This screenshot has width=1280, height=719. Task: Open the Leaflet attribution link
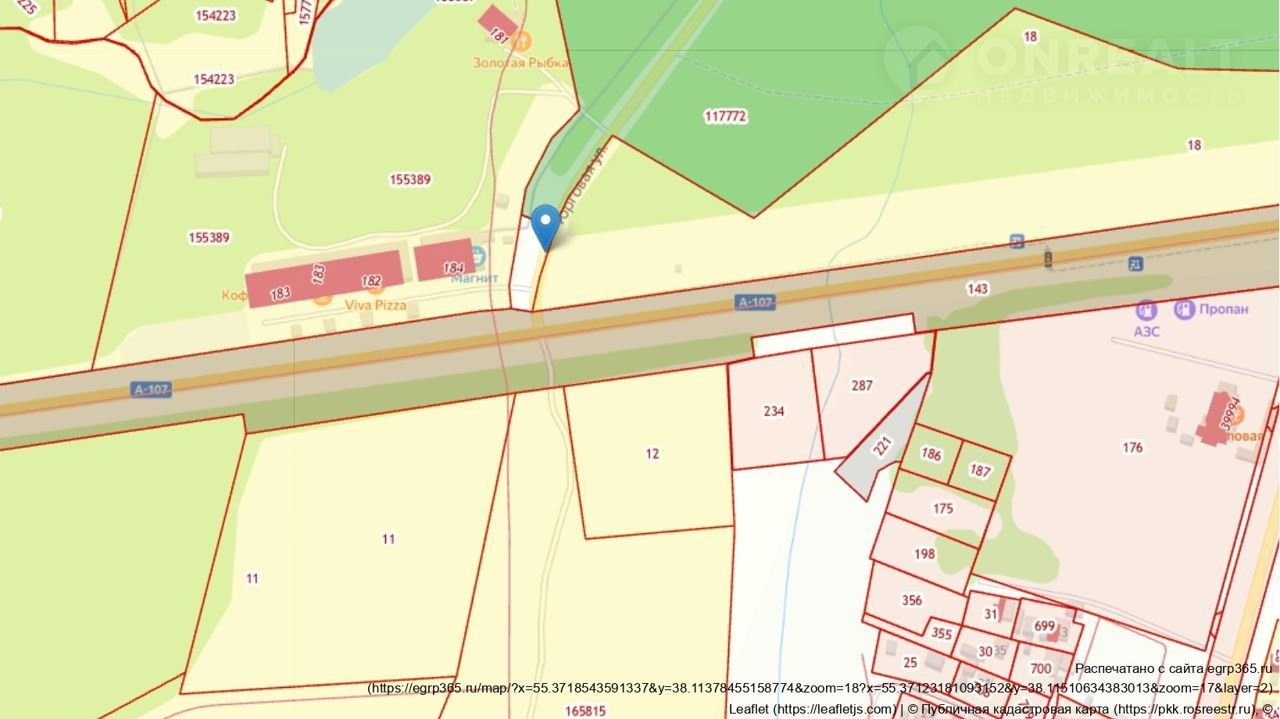(x=811, y=709)
